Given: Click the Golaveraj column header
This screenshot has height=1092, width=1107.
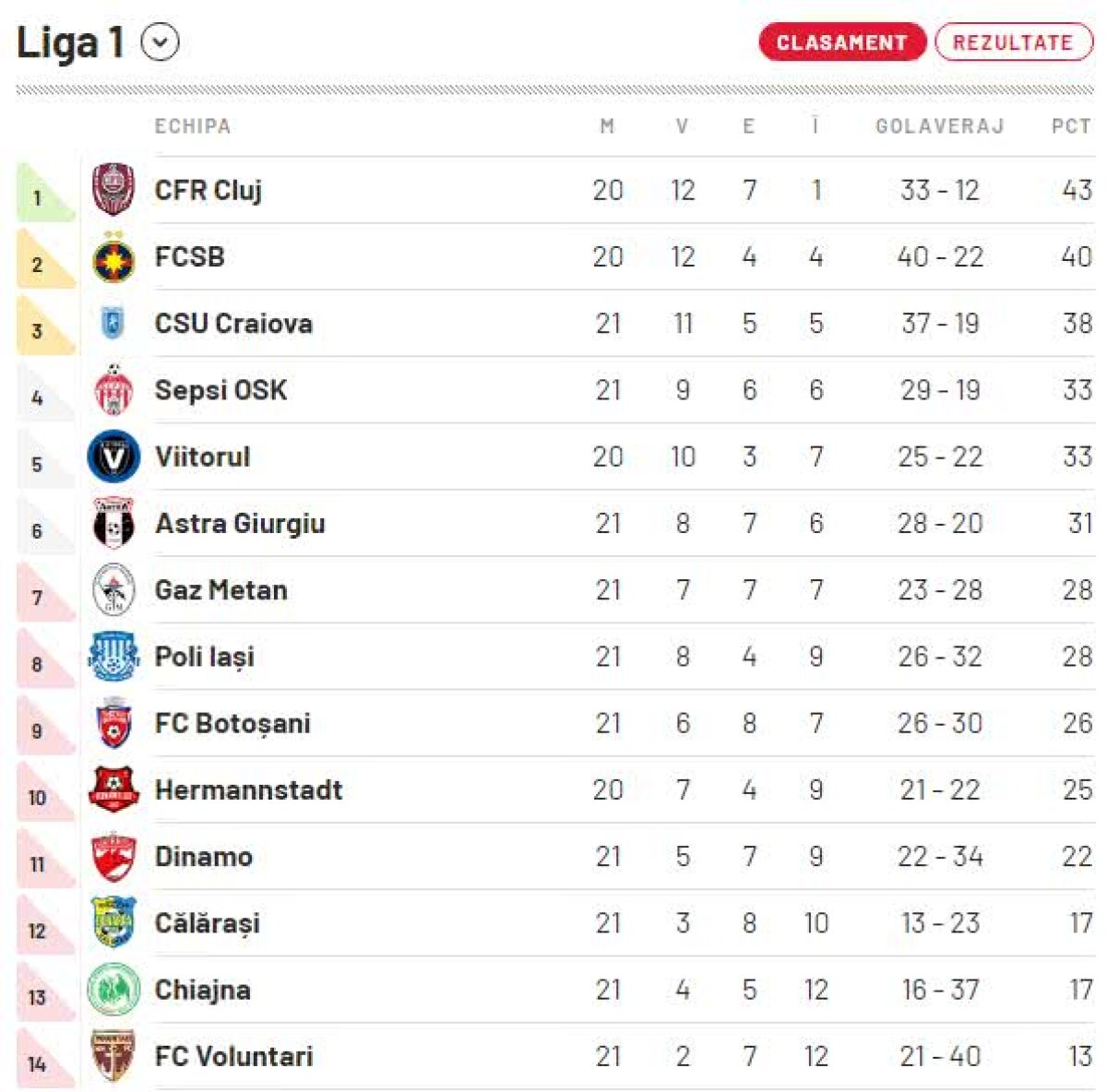Looking at the screenshot, I should tap(939, 126).
